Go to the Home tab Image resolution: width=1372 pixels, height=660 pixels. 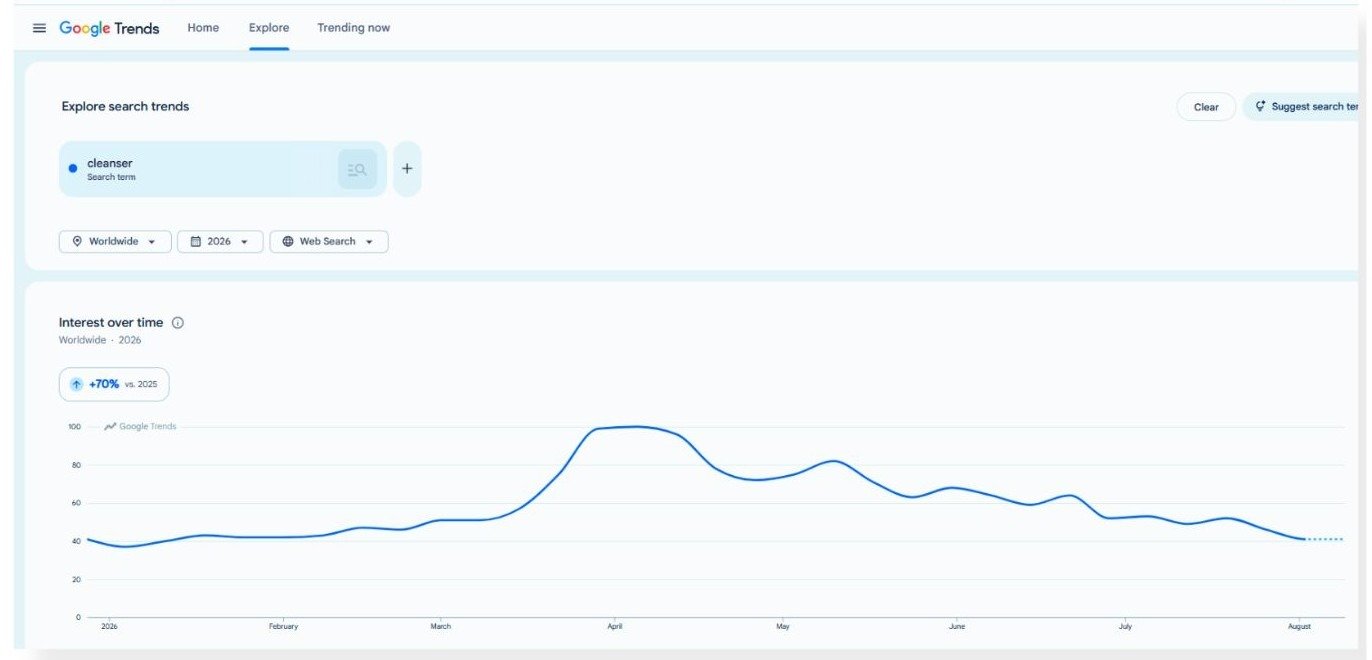pos(203,28)
